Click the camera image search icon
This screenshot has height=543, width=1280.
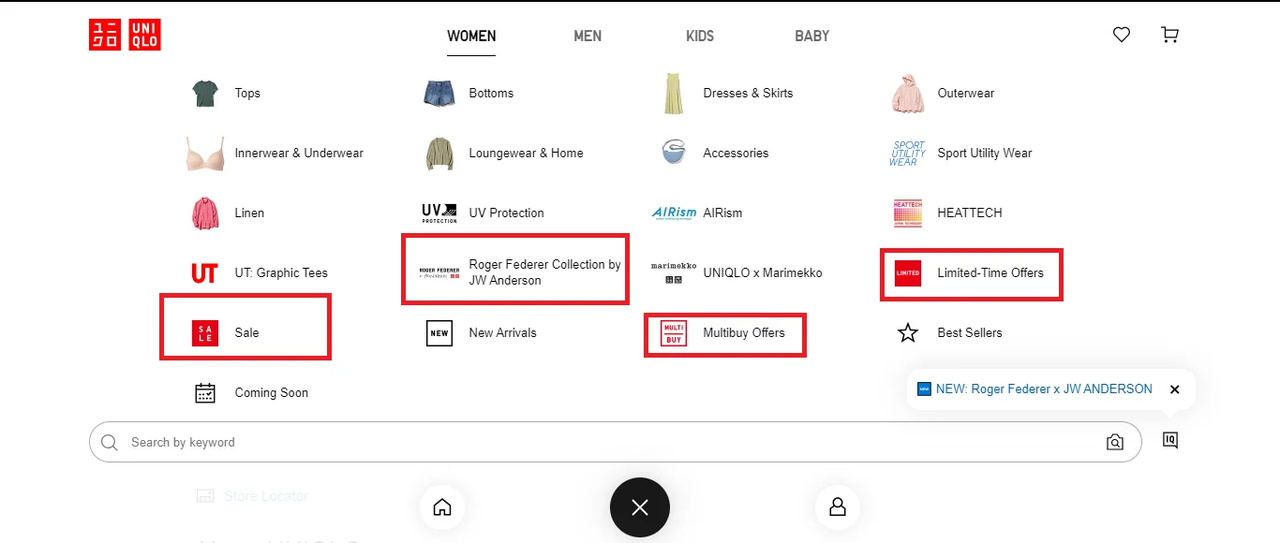[1115, 442]
